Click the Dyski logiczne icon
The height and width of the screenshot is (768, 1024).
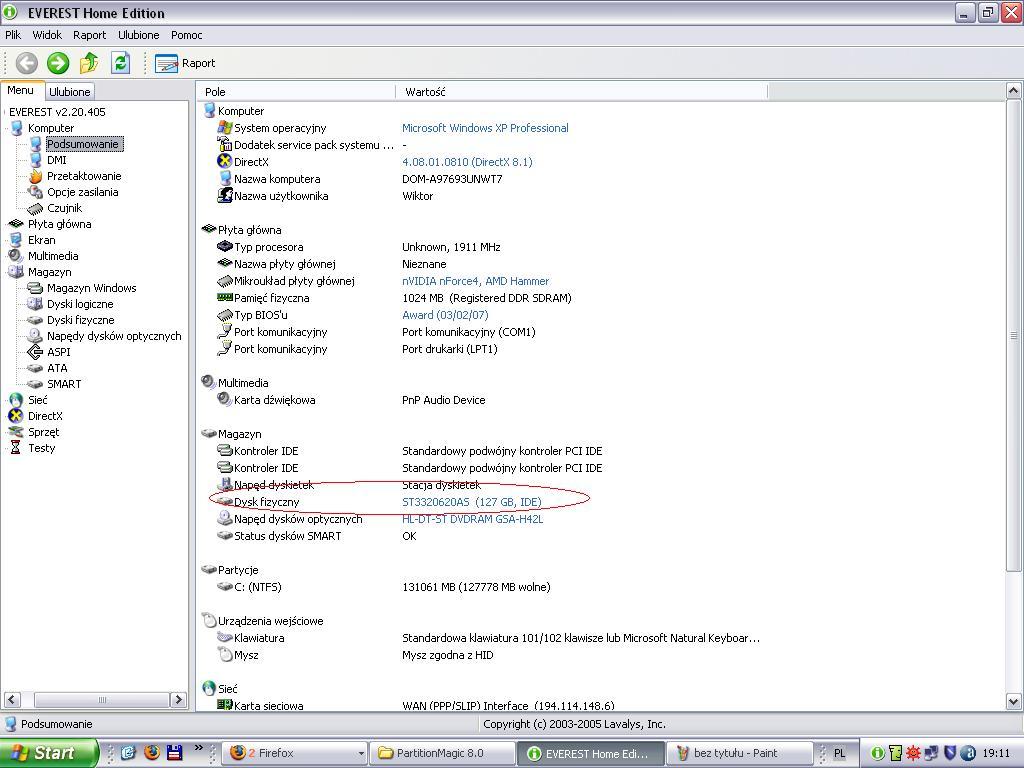click(x=35, y=304)
